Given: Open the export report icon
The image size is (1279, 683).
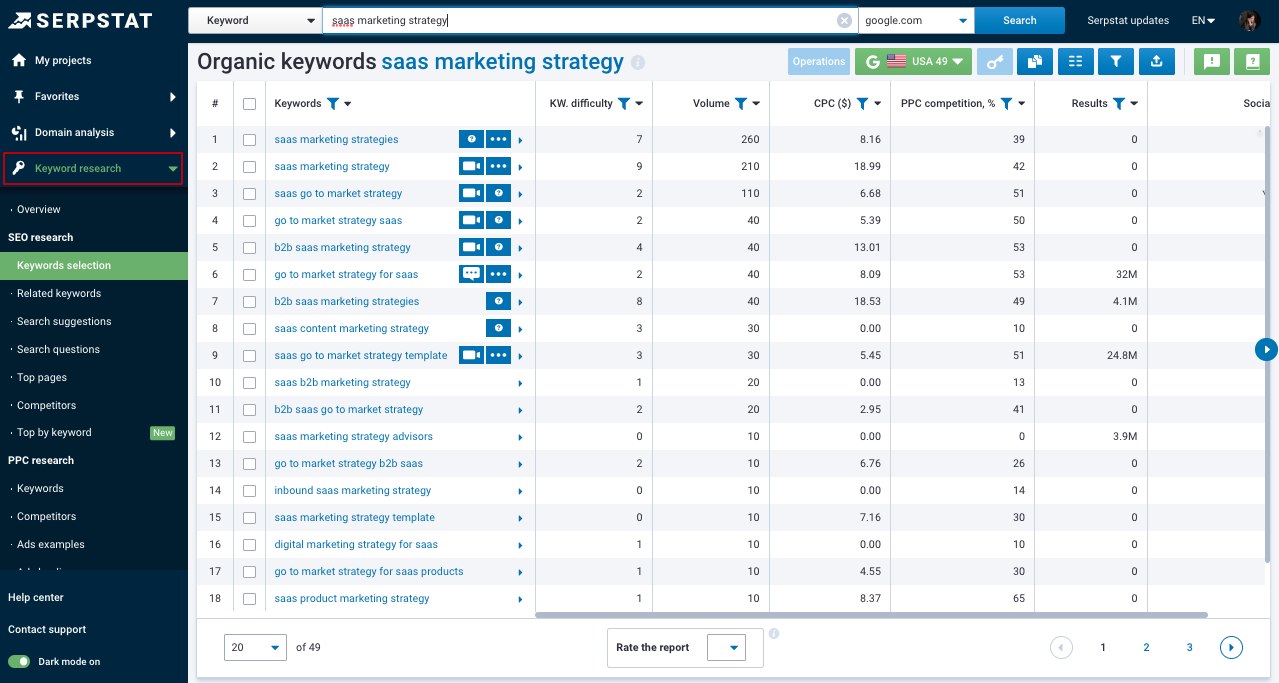Looking at the screenshot, I should 1156,61.
